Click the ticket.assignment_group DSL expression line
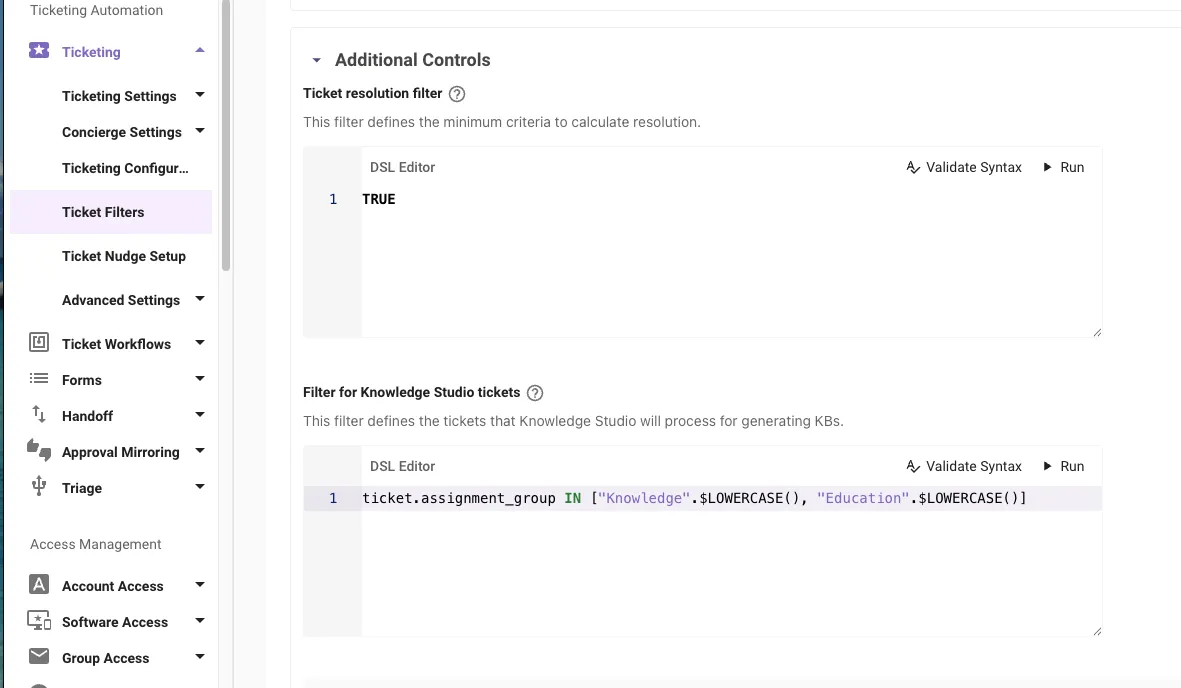 694,498
